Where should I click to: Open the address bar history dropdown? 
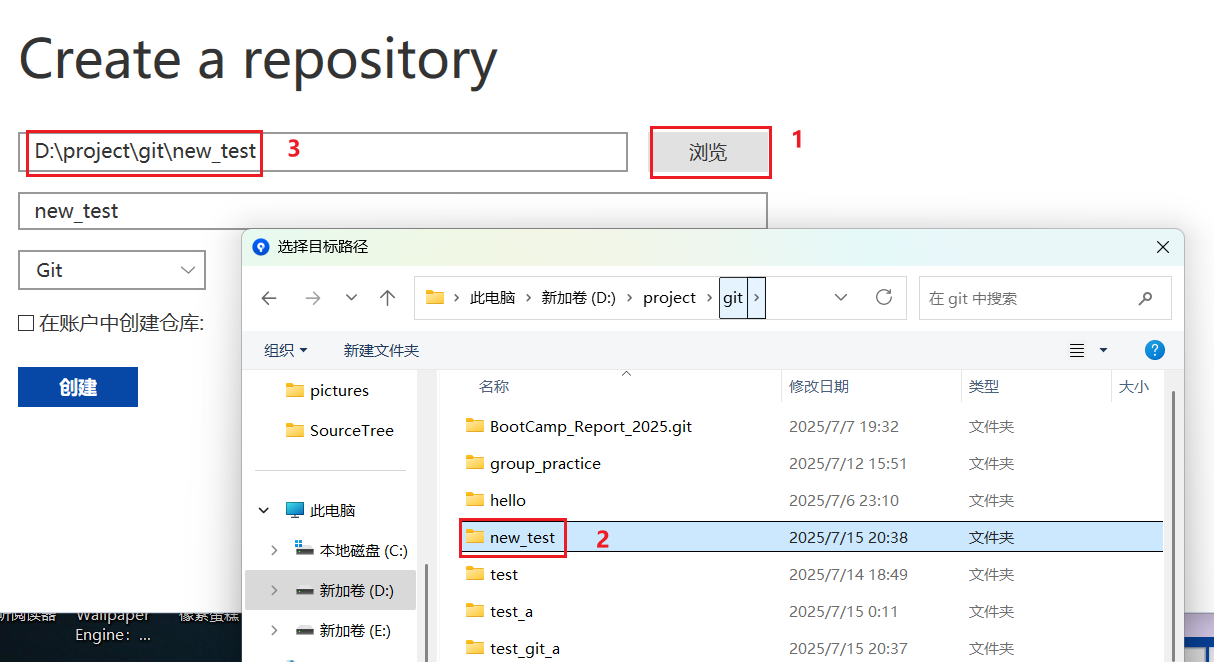click(841, 298)
